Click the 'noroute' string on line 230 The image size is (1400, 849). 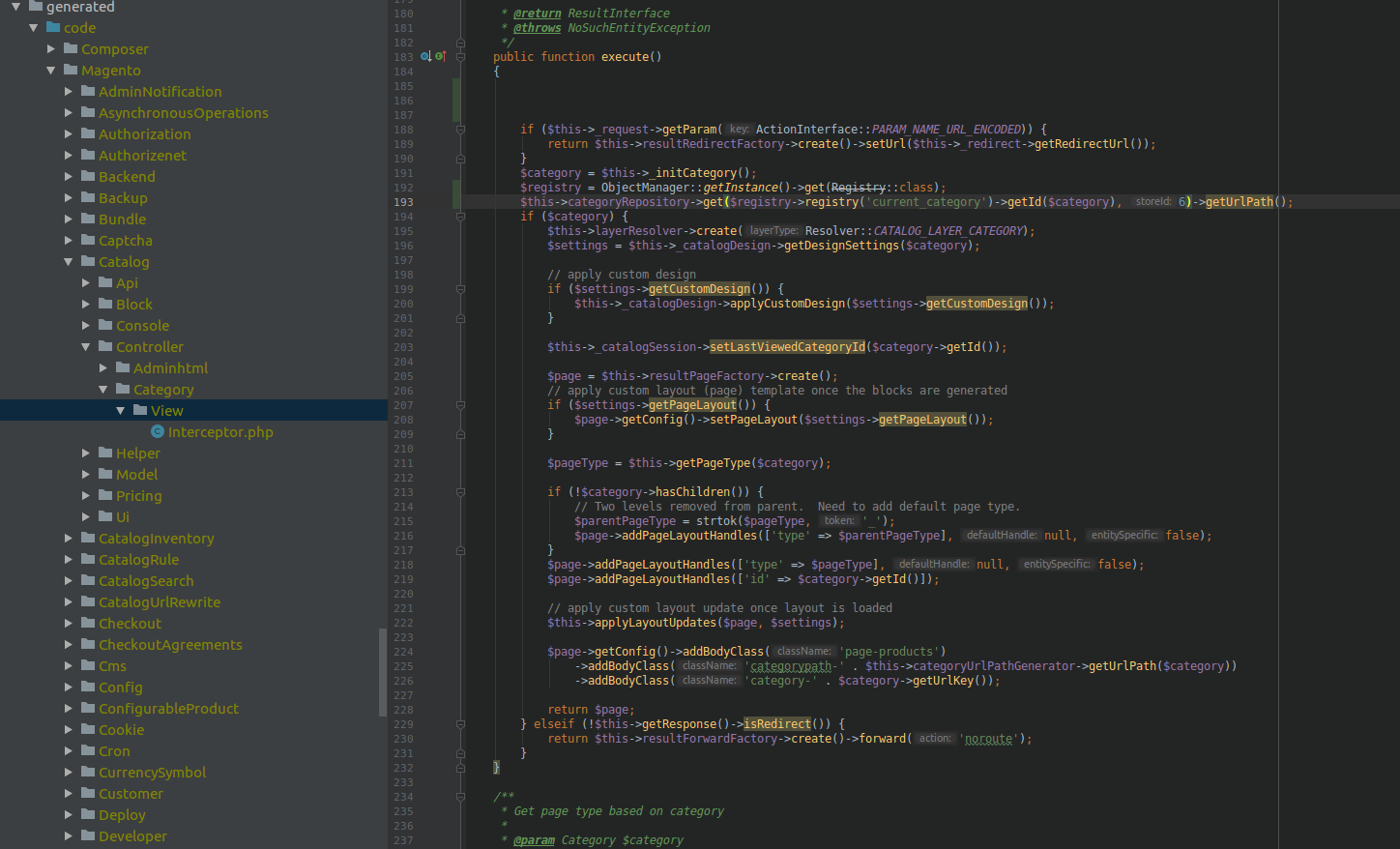click(x=989, y=739)
